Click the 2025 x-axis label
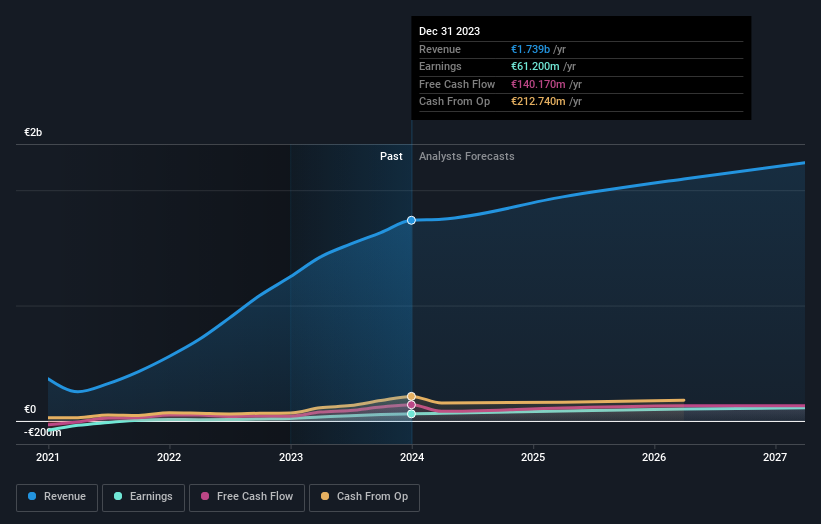821x524 pixels. (533, 458)
